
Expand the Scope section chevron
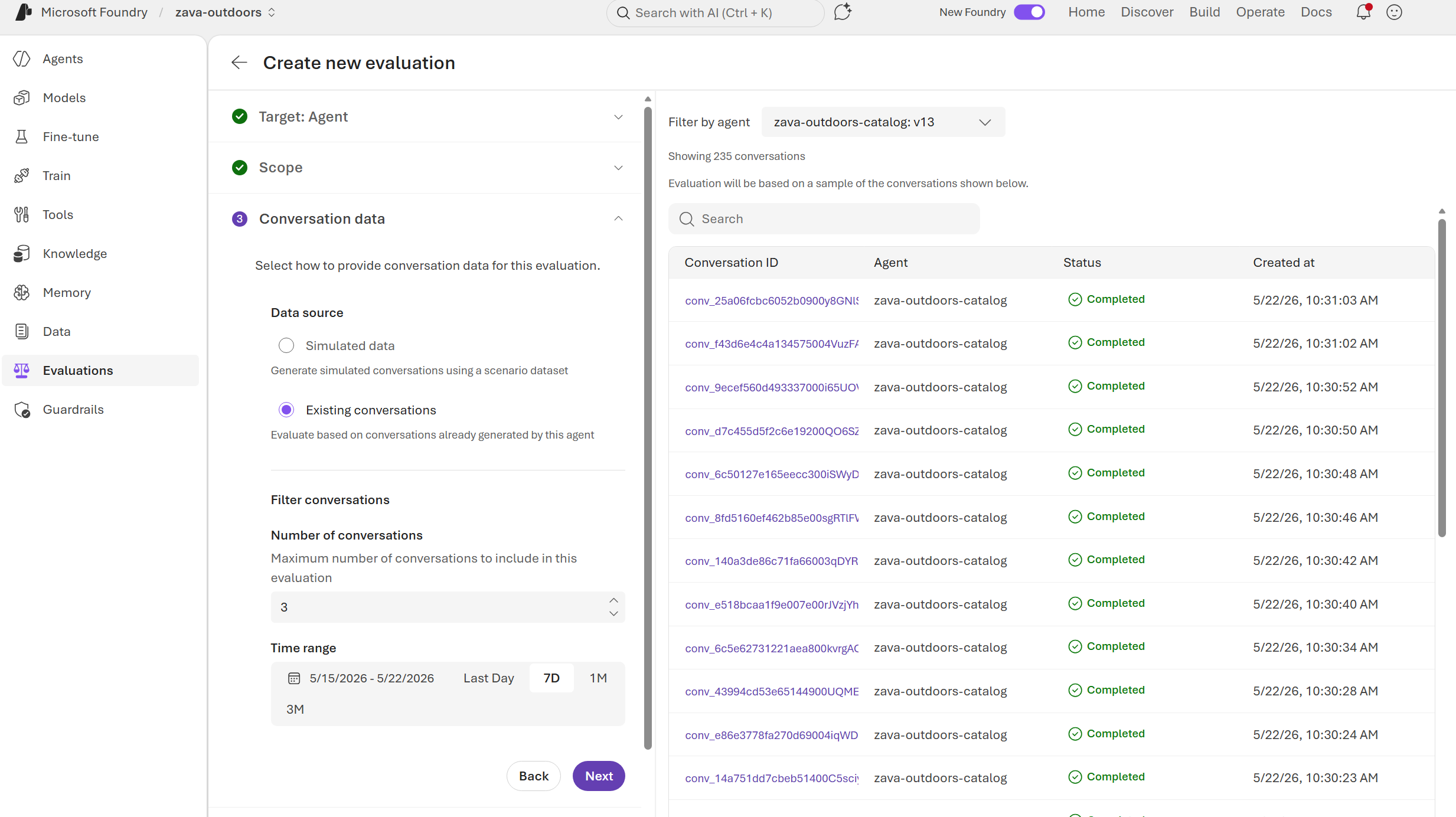point(618,168)
